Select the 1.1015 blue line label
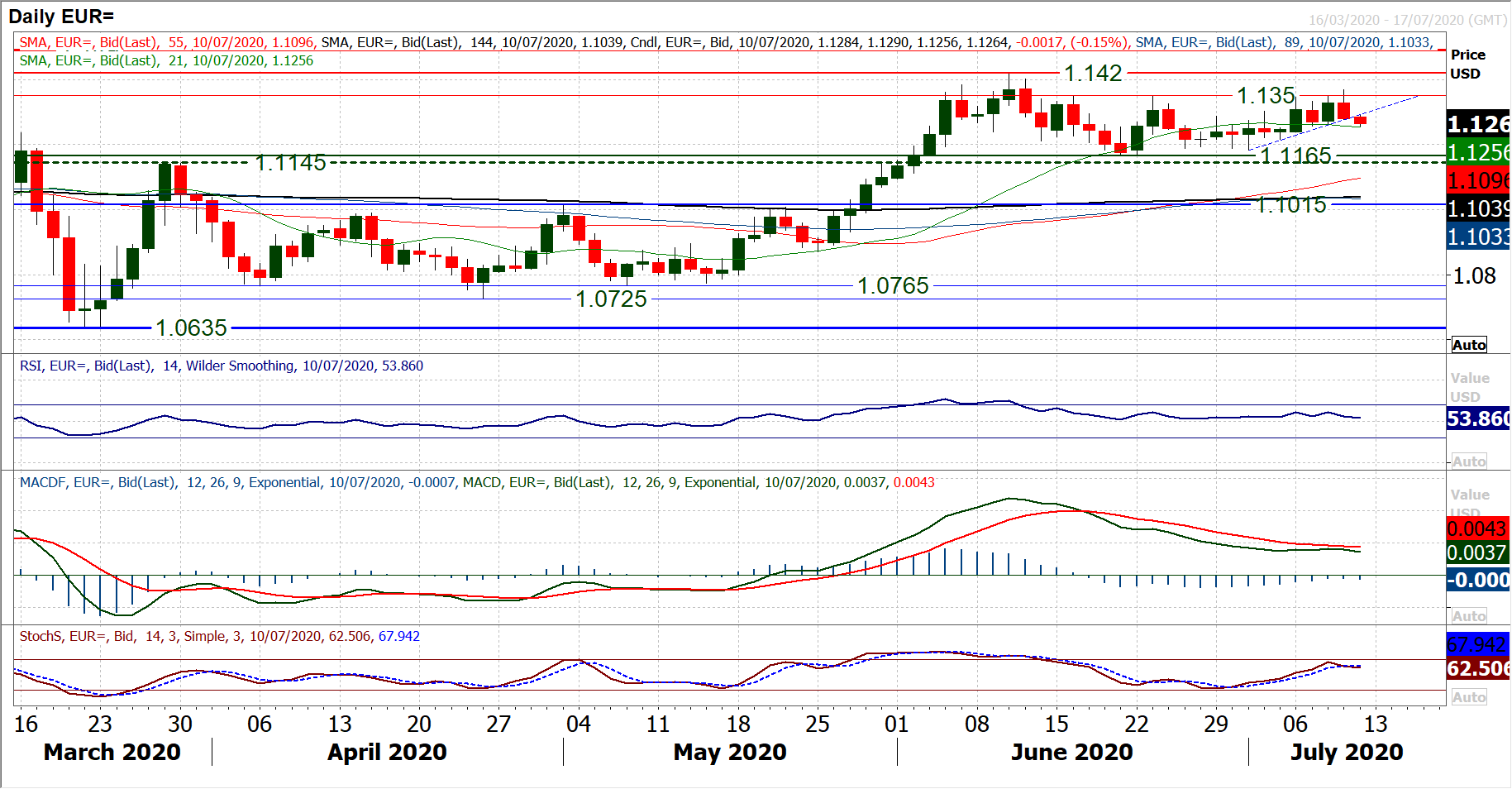This screenshot has height=789, width=1512. click(1290, 205)
